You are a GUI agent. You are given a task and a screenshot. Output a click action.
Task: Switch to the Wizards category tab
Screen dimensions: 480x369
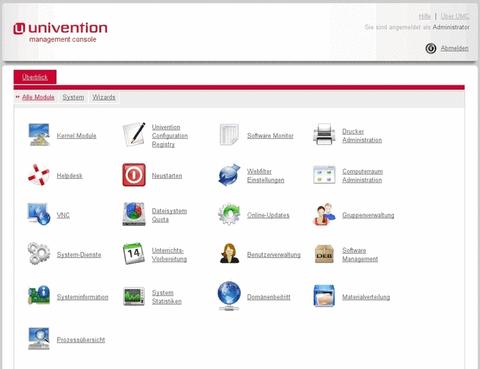coord(104,97)
